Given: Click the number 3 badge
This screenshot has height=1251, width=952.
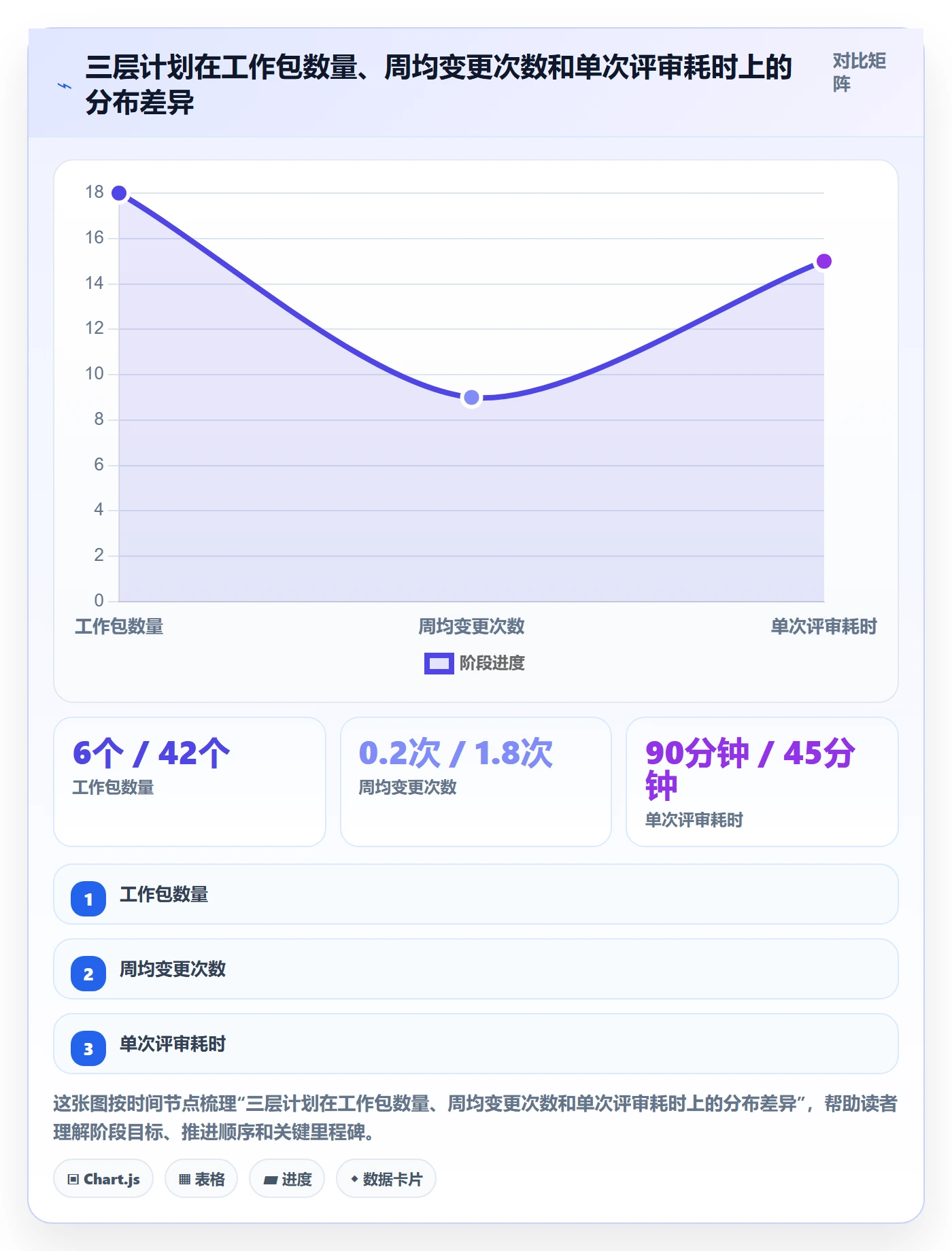Looking at the screenshot, I should (88, 1048).
